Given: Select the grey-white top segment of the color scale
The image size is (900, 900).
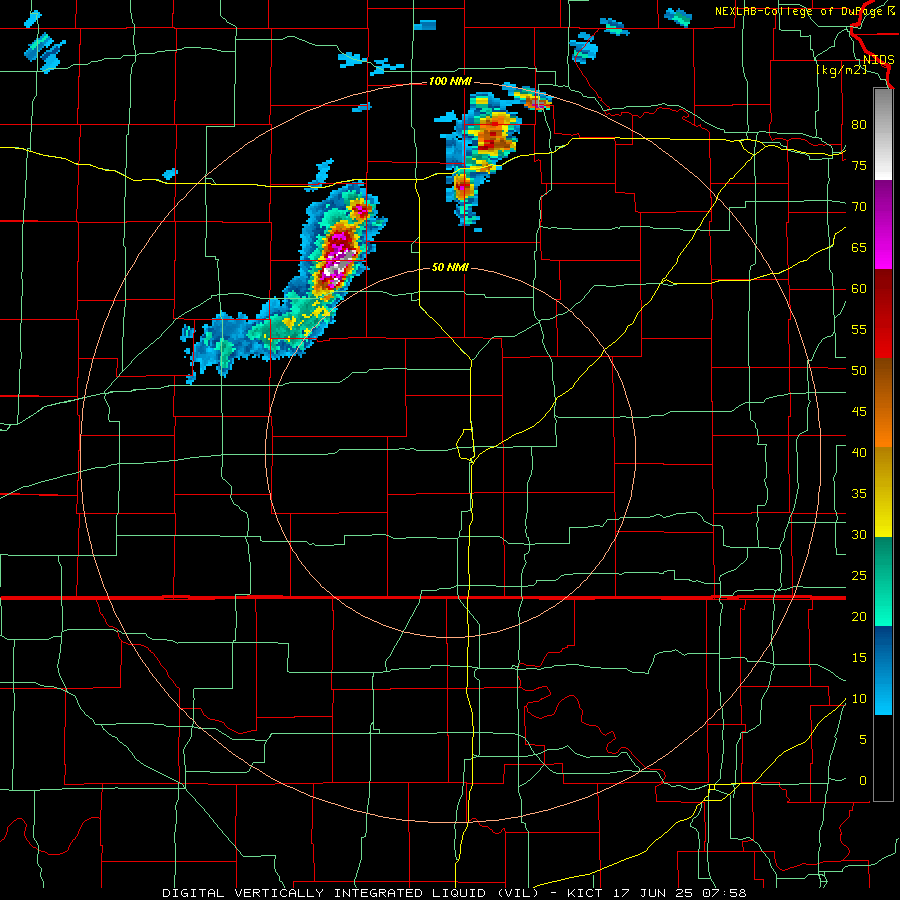Looking at the screenshot, I should click(x=883, y=134).
